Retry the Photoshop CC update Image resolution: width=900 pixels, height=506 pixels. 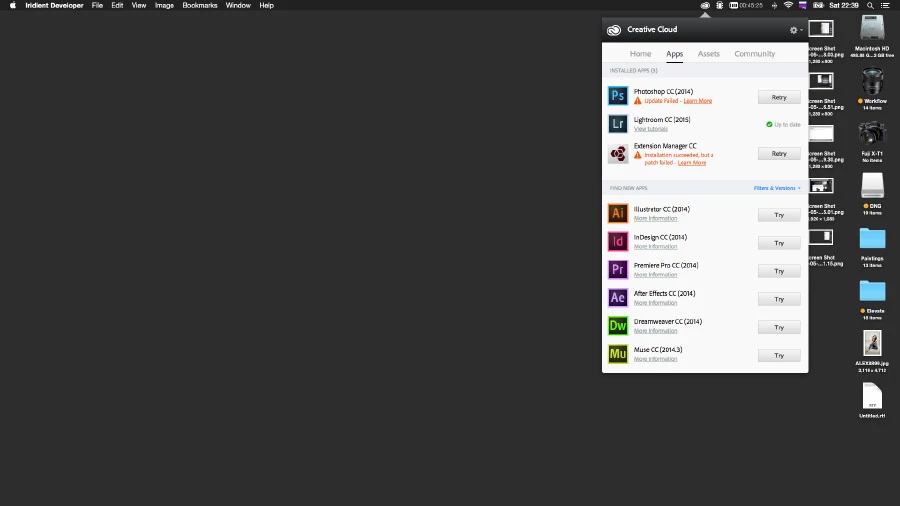click(x=779, y=97)
